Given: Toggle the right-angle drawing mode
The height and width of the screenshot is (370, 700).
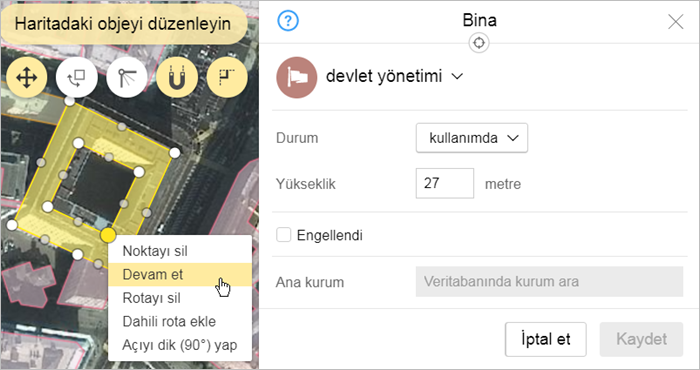Looking at the screenshot, I should coord(227,78).
